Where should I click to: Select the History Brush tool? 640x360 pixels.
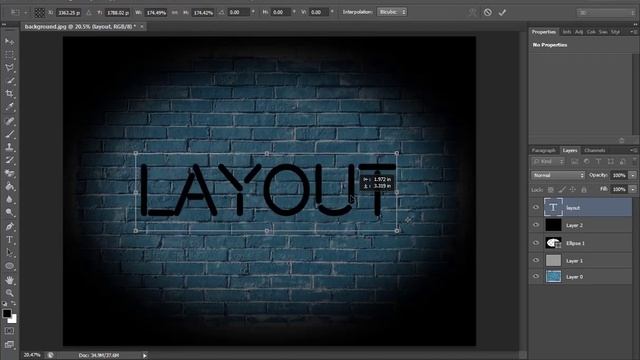pos(9,160)
